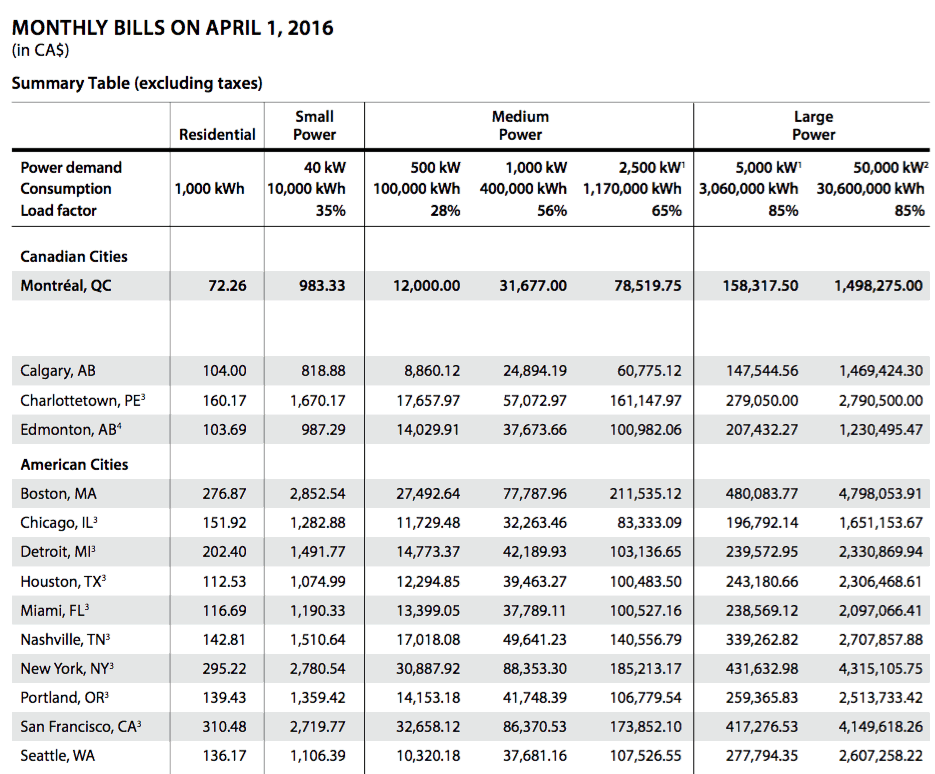Click the Residential column header
The image size is (935, 774).
217,134
